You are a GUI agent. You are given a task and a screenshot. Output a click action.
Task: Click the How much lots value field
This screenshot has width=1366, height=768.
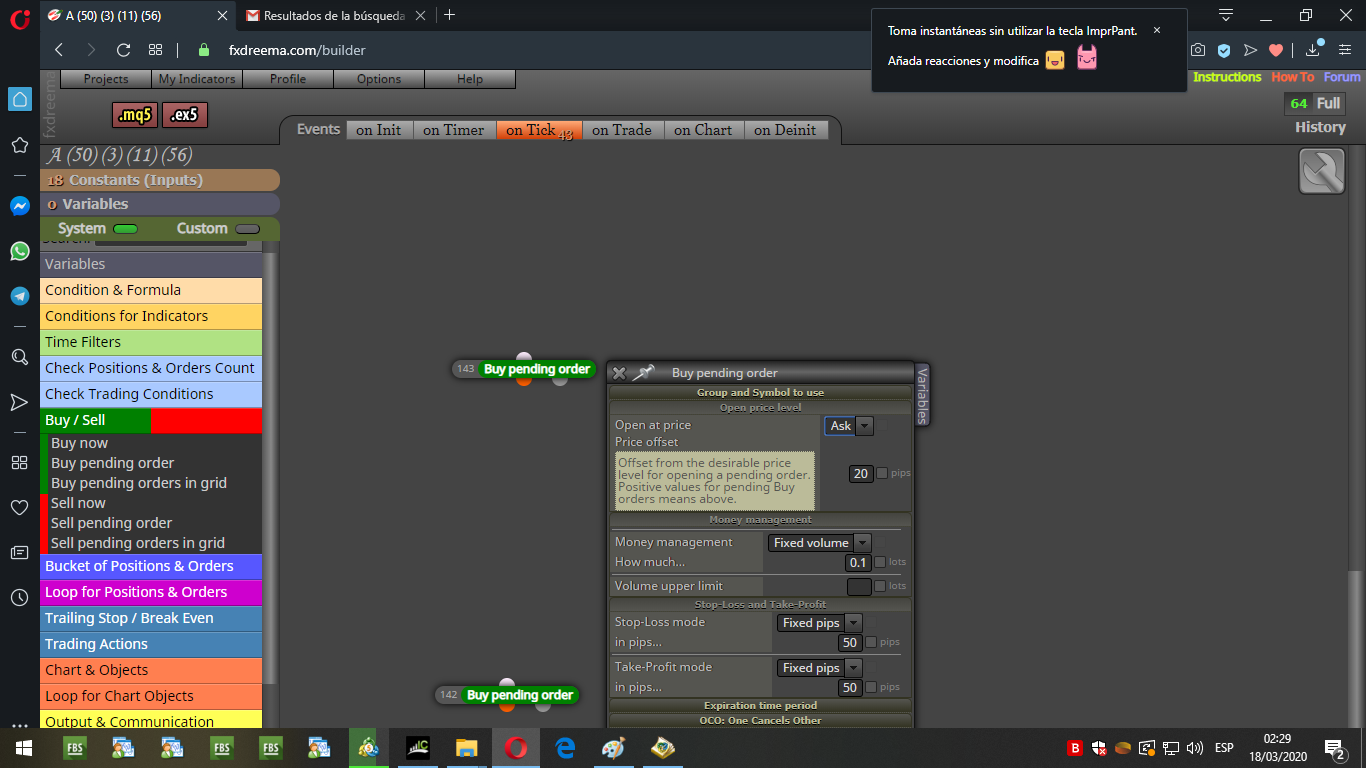pos(858,562)
